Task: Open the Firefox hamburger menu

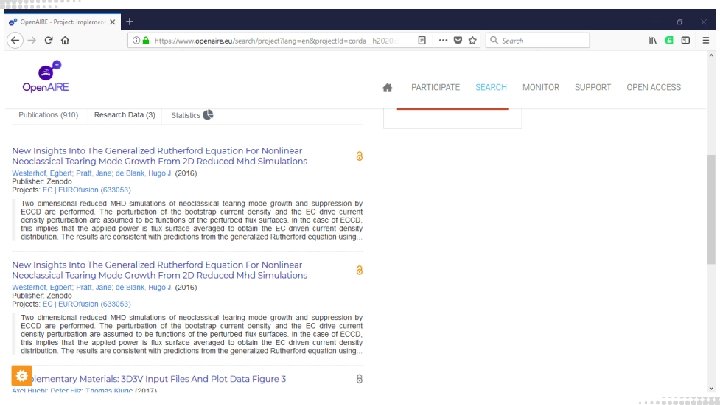Action: [x=706, y=40]
